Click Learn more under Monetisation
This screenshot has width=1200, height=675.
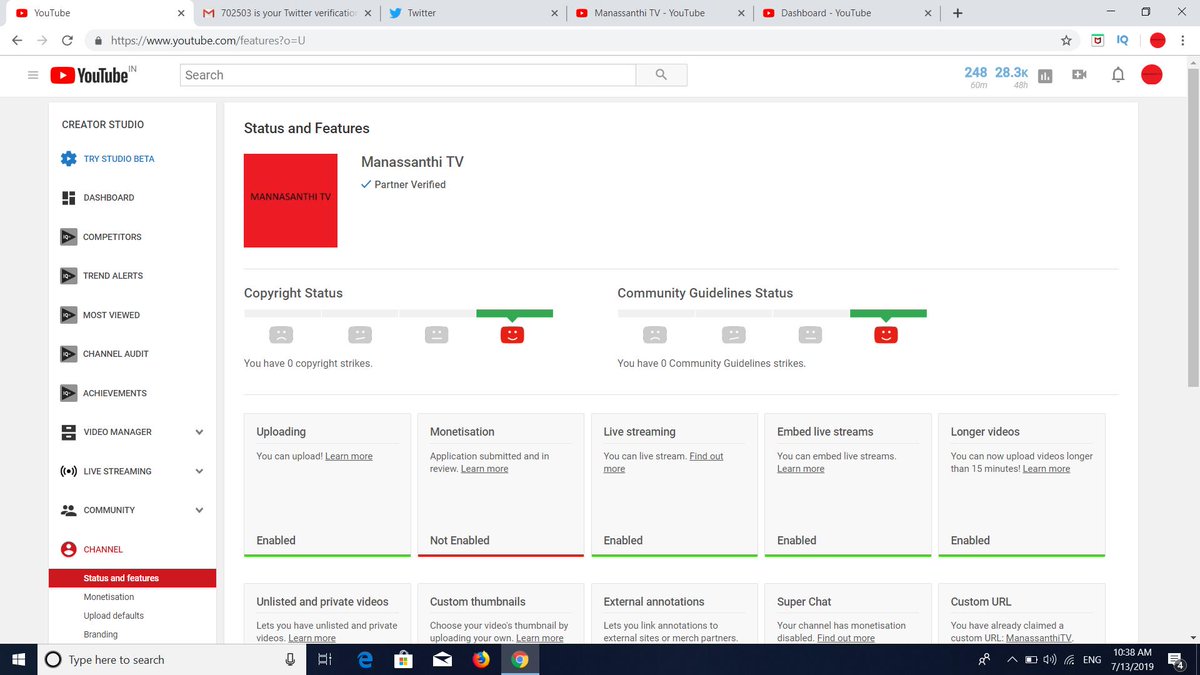(x=485, y=469)
